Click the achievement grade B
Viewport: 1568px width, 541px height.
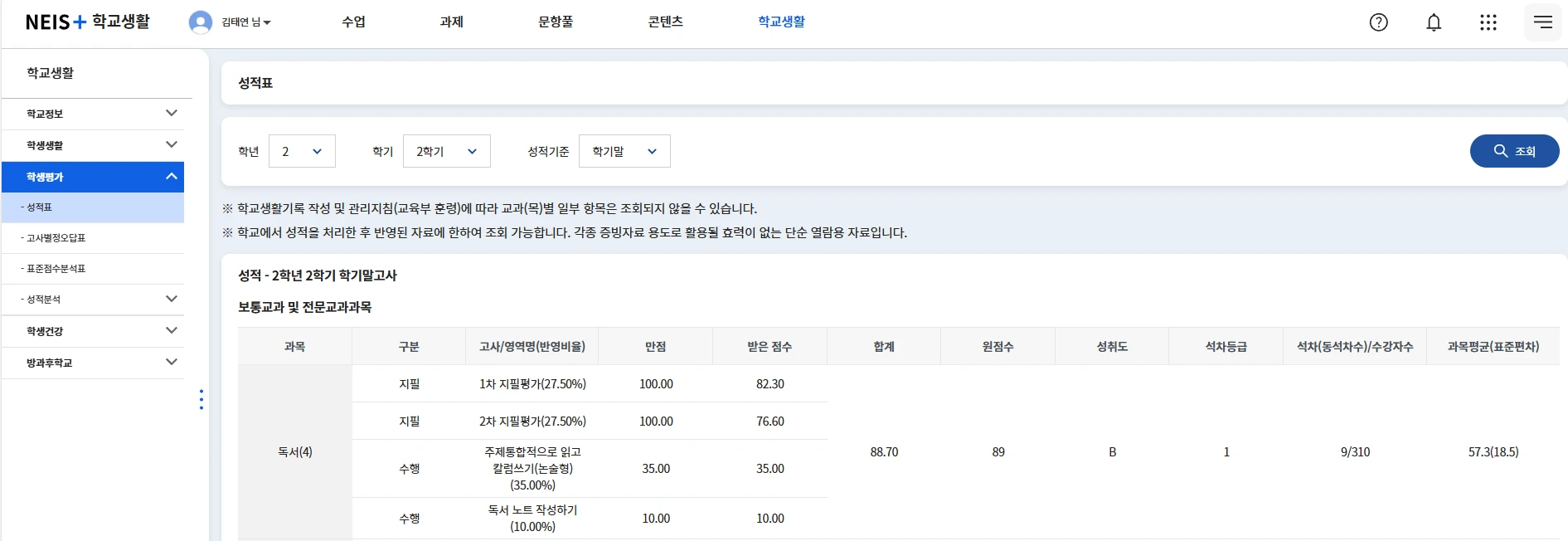1112,452
